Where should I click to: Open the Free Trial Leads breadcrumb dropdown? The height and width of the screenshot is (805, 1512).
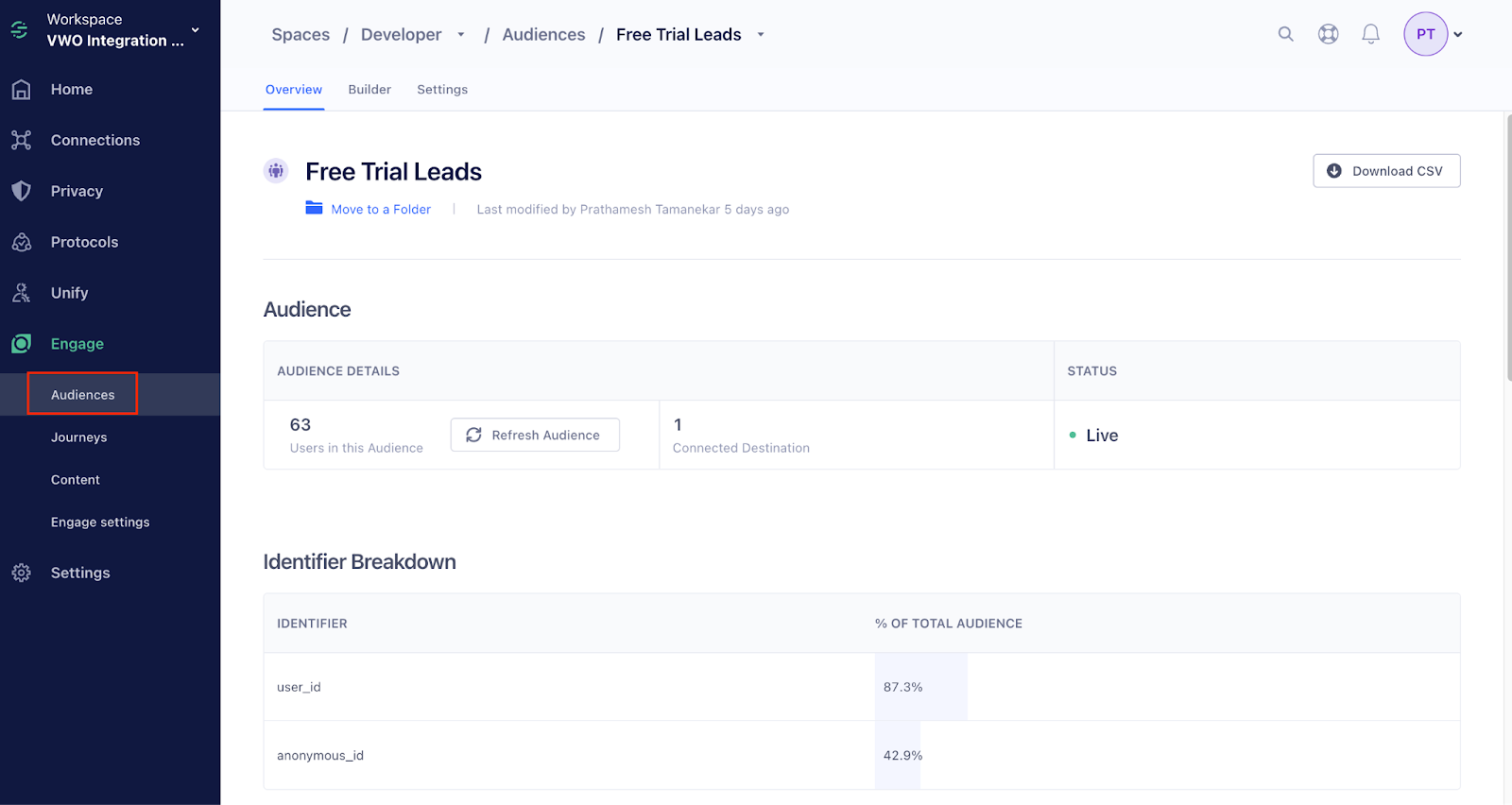coord(760,35)
